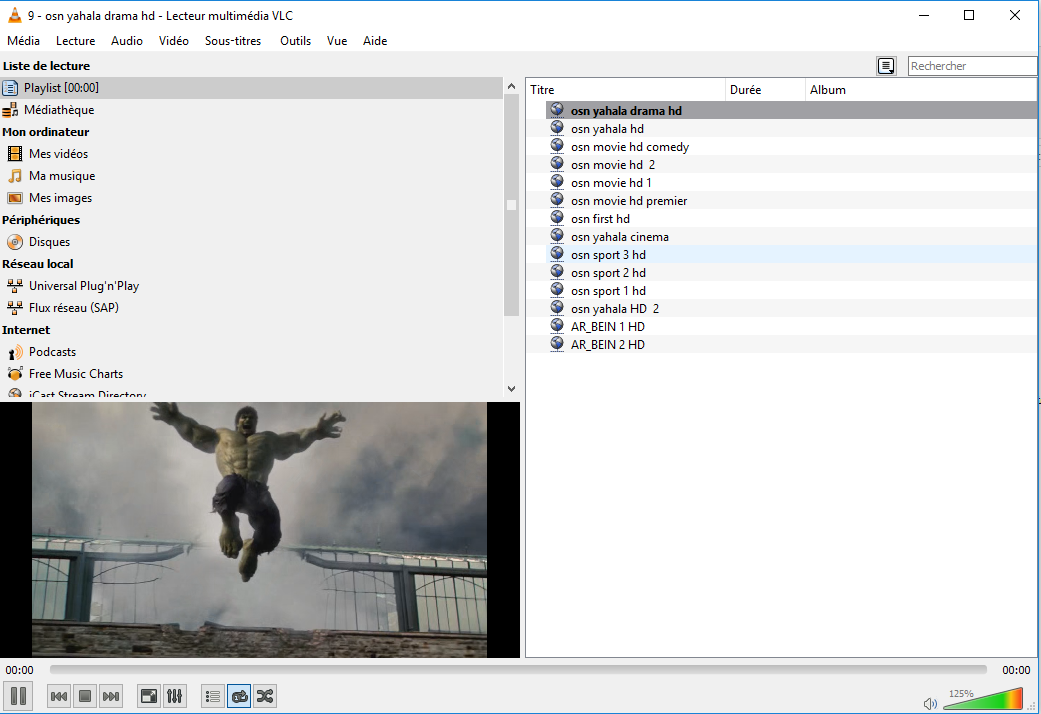1041x714 pixels.
Task: Select osn yahala drama hd playlist entry
Action: [791, 110]
